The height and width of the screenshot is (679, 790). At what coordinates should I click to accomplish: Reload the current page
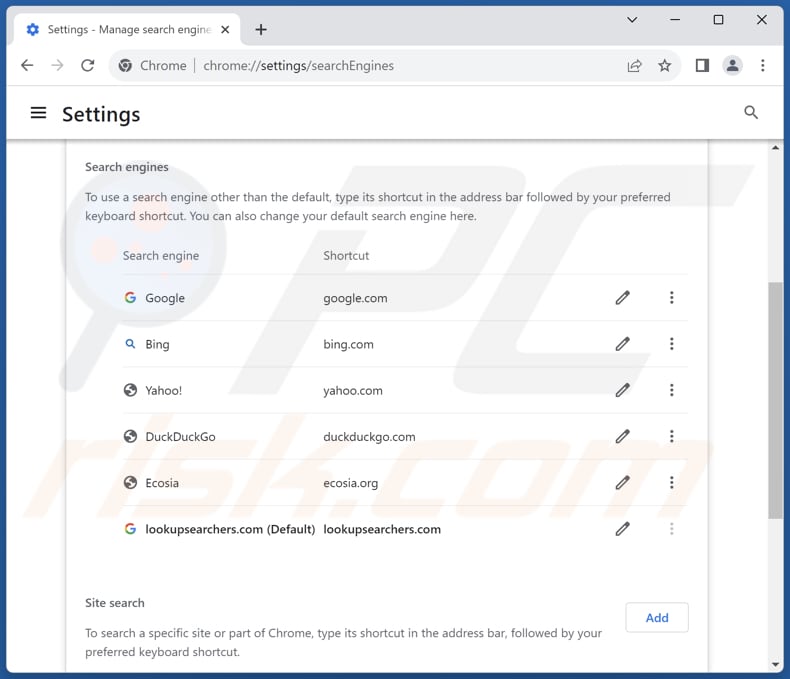coord(88,66)
